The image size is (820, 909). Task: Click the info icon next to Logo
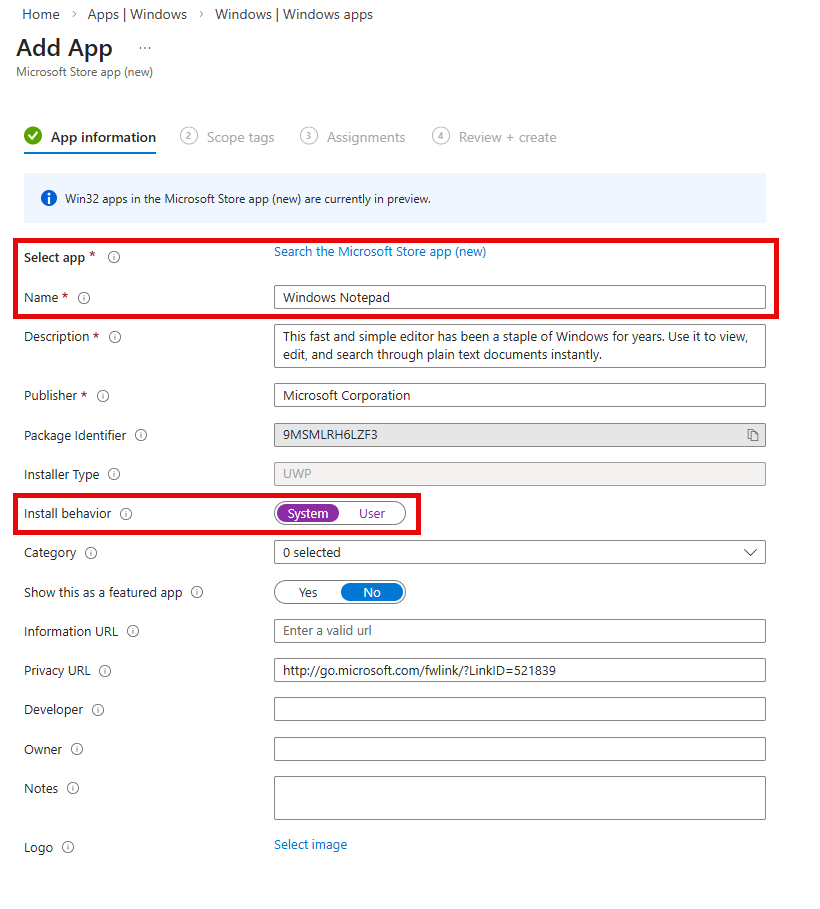pos(68,847)
